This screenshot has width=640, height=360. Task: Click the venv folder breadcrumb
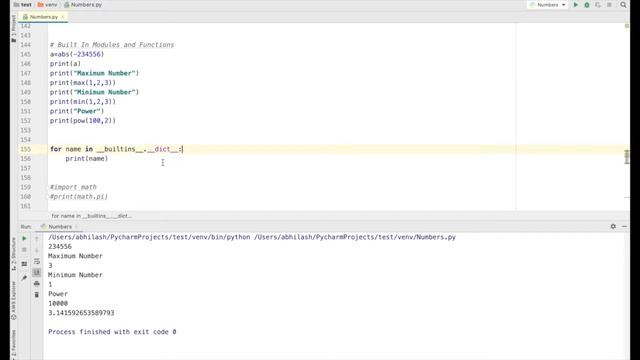pos(47,5)
